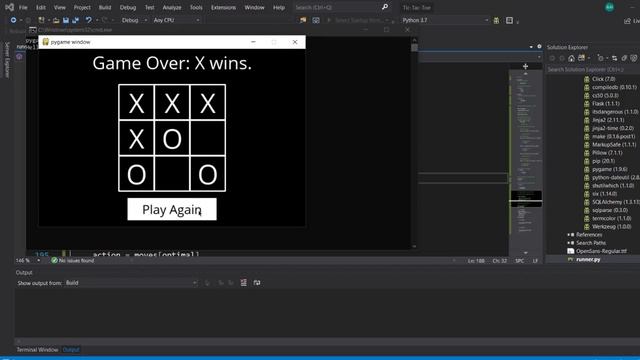Click the switch views icon in Solution Explorer
The width and height of the screenshot is (640, 360).
point(582,58)
